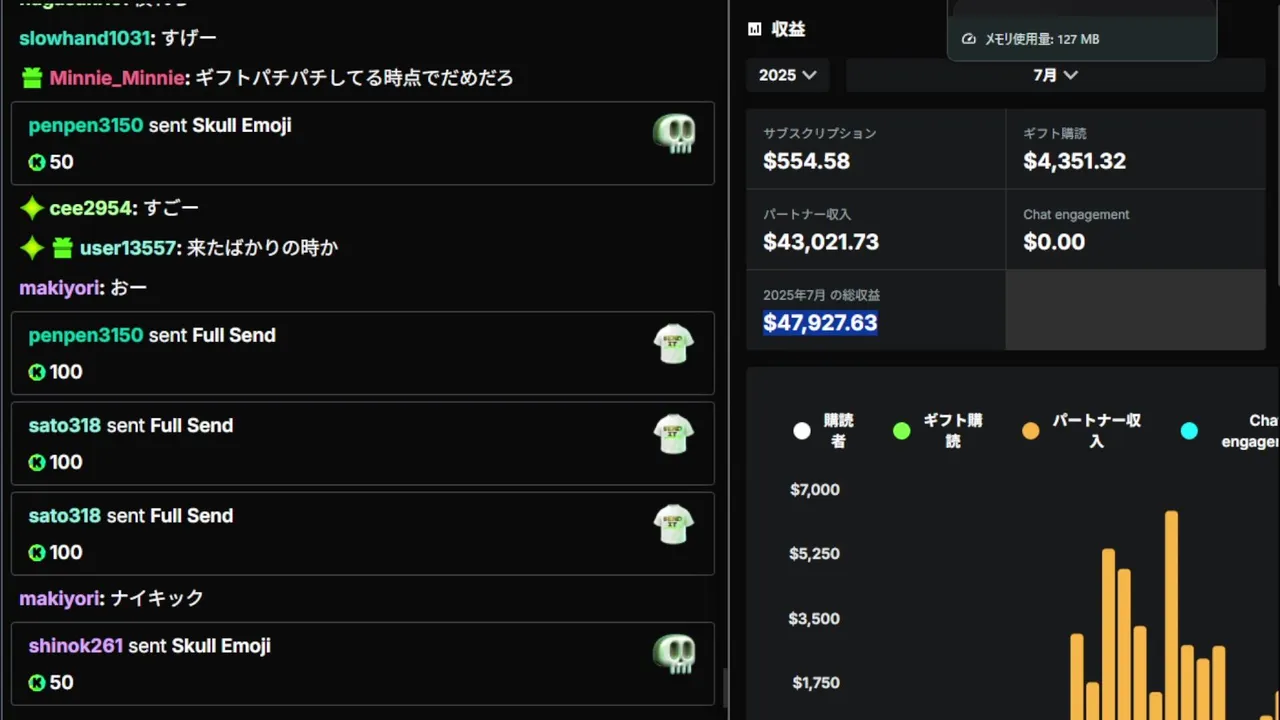Click the gift badge next to user13557
The width and height of the screenshot is (1280, 720).
point(62,248)
